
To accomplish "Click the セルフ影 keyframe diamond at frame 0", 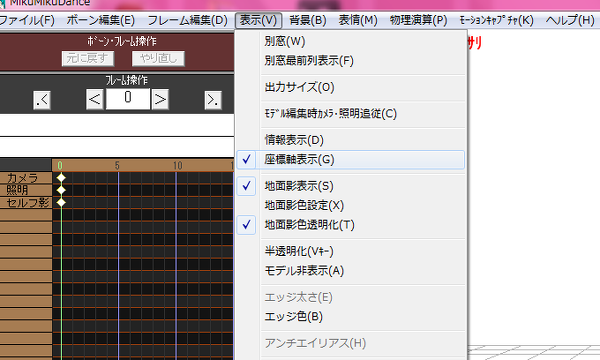I will click(61, 202).
